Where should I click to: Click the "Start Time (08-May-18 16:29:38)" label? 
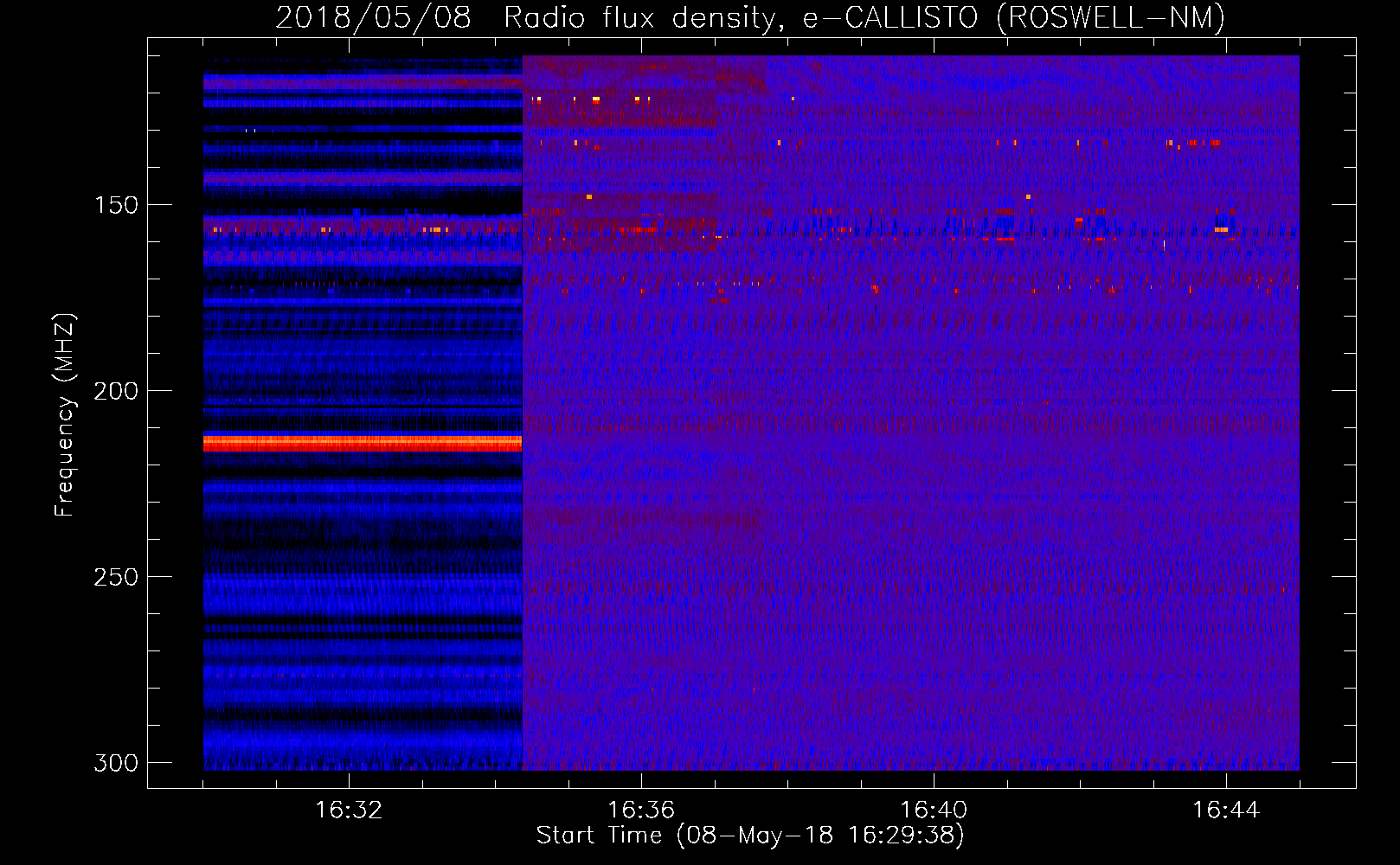tap(750, 836)
